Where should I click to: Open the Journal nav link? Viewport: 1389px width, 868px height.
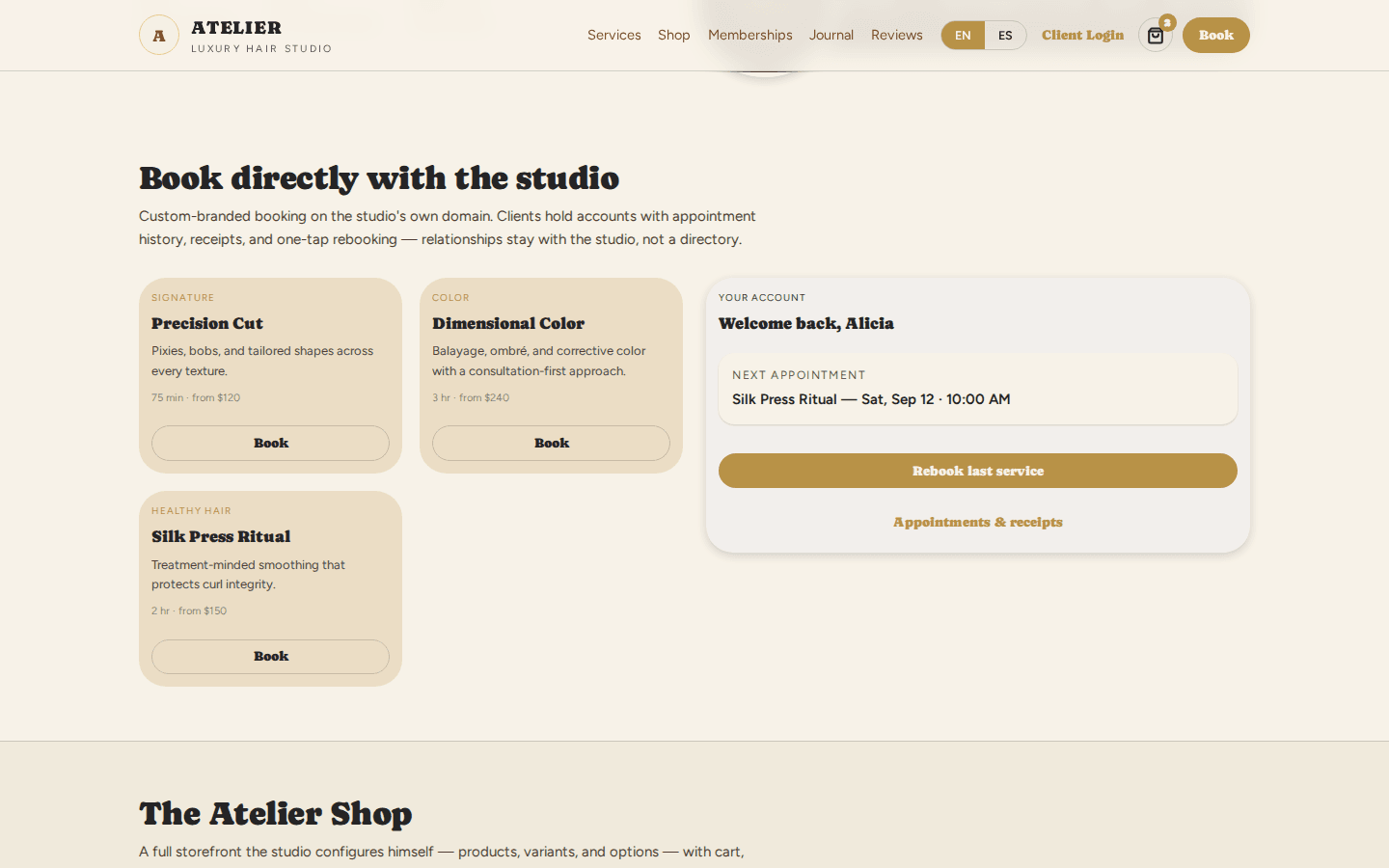coord(831,35)
